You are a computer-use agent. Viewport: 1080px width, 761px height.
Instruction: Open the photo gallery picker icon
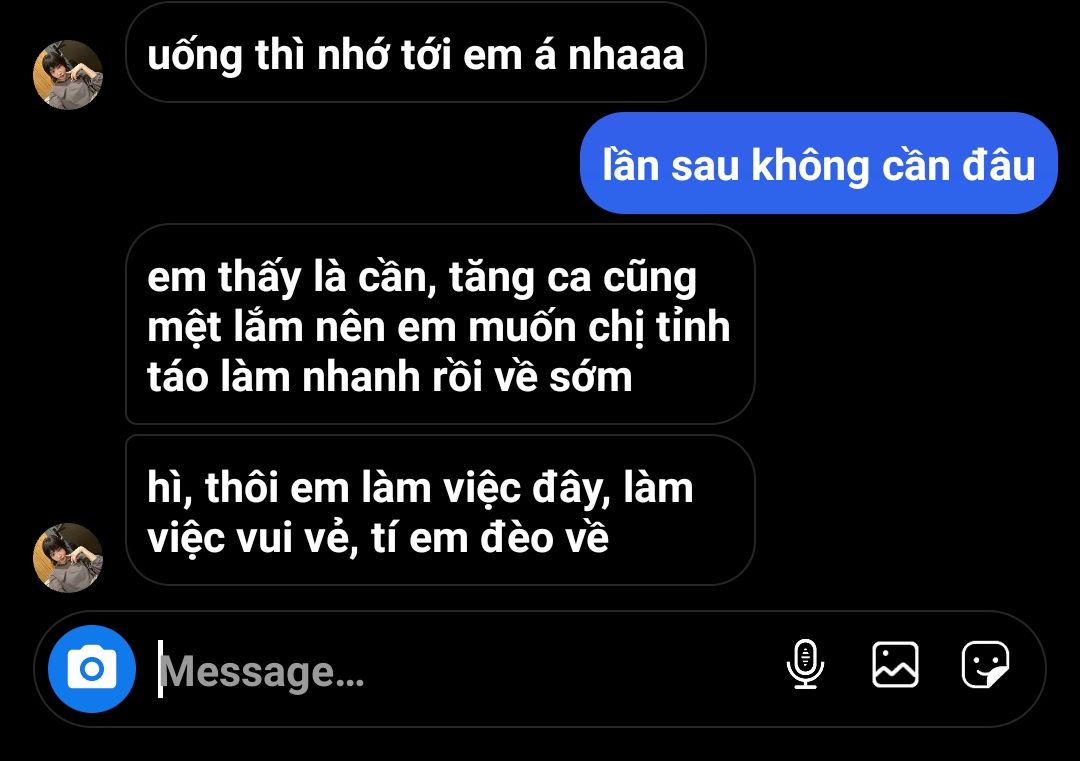(x=895, y=665)
